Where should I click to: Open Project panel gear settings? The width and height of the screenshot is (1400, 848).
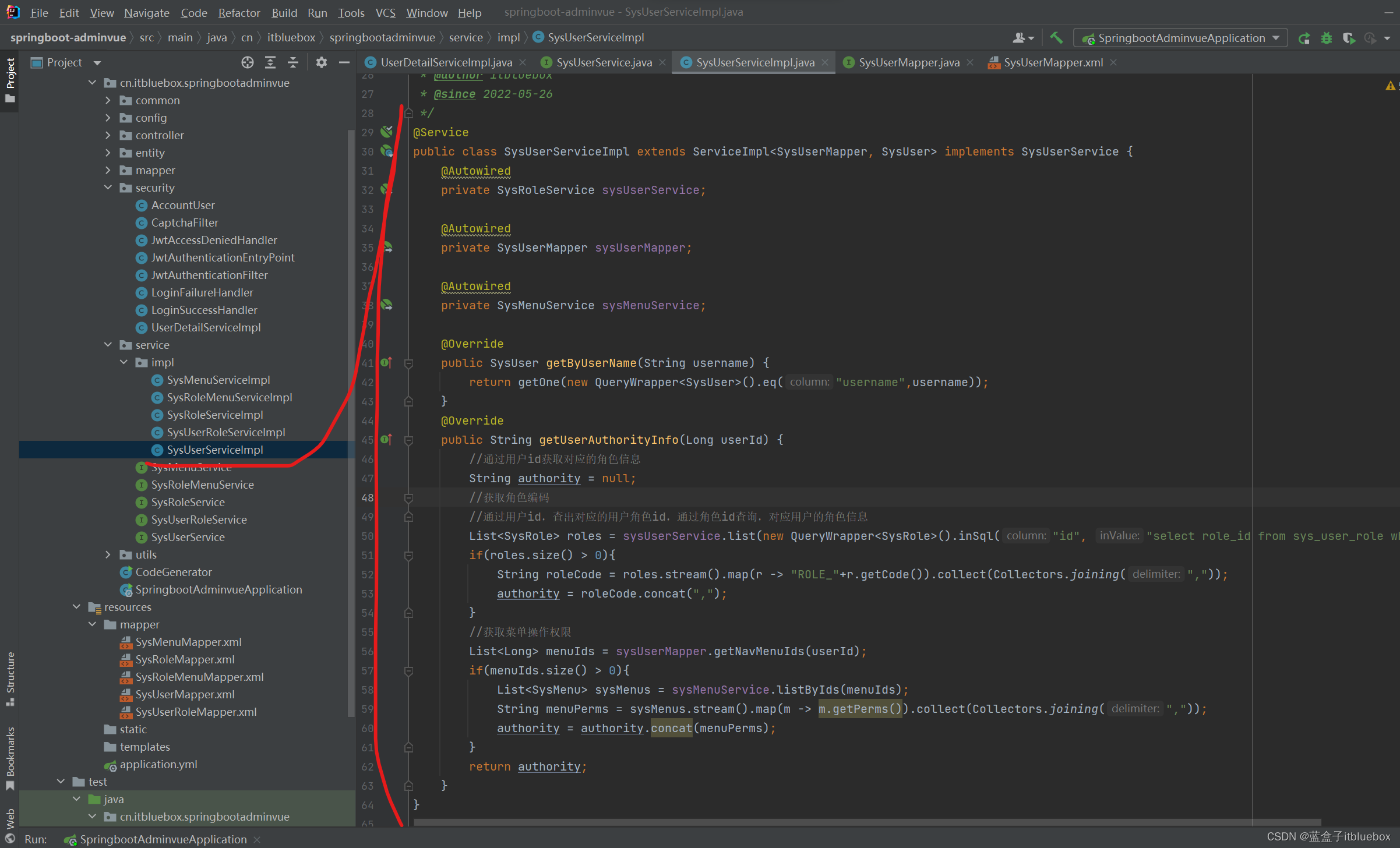(x=321, y=62)
